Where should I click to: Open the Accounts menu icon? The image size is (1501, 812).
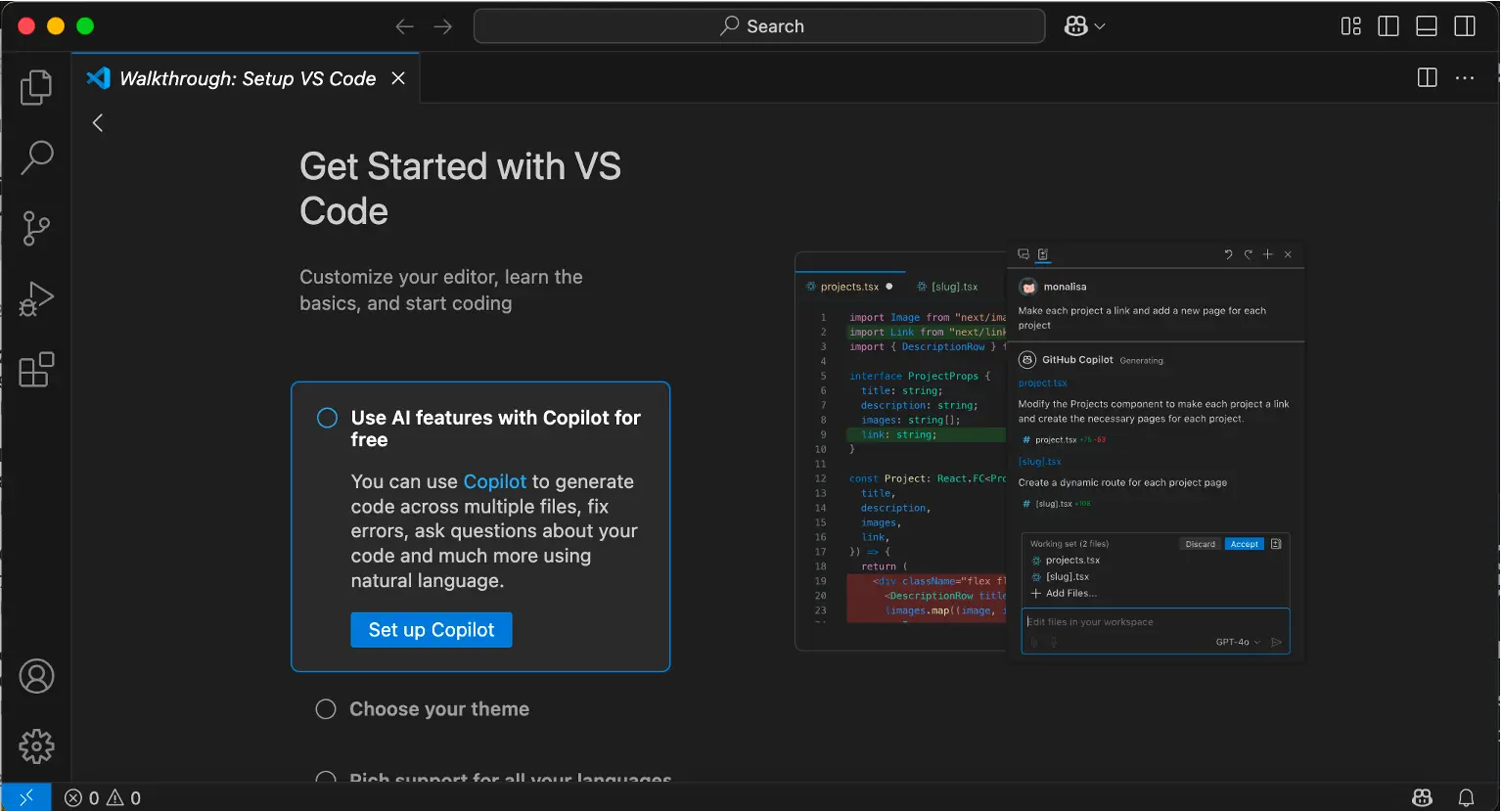click(x=36, y=676)
